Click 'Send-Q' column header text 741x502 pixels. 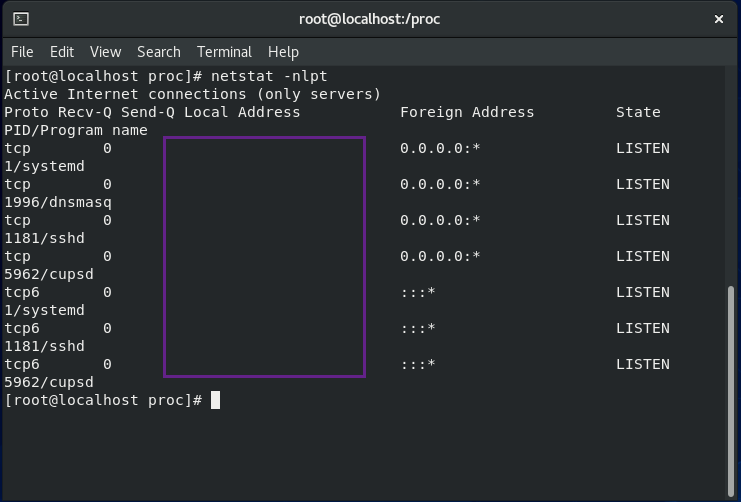[148, 112]
